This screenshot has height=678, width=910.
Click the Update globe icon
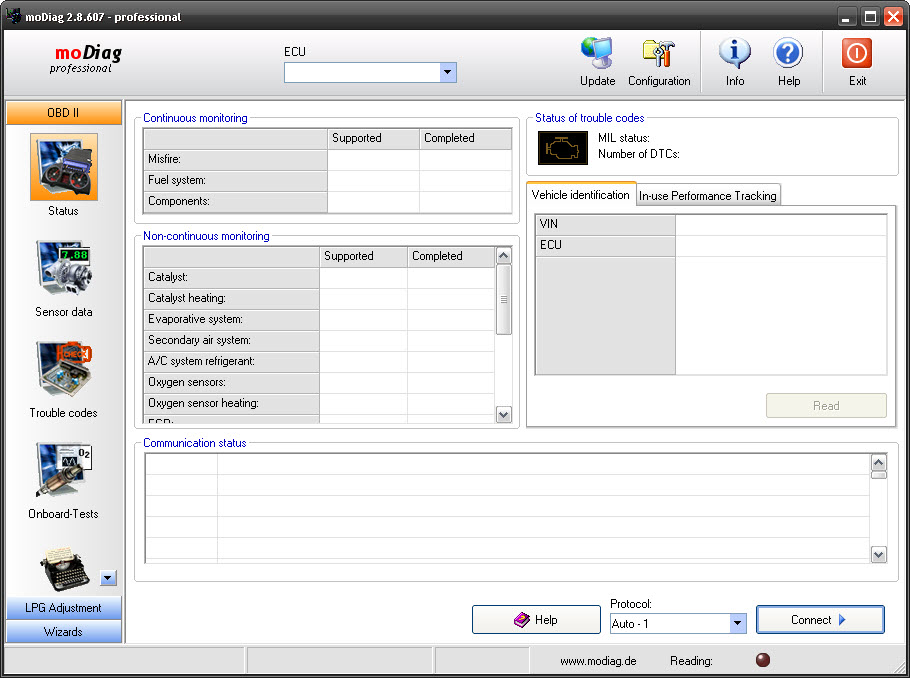(597, 54)
